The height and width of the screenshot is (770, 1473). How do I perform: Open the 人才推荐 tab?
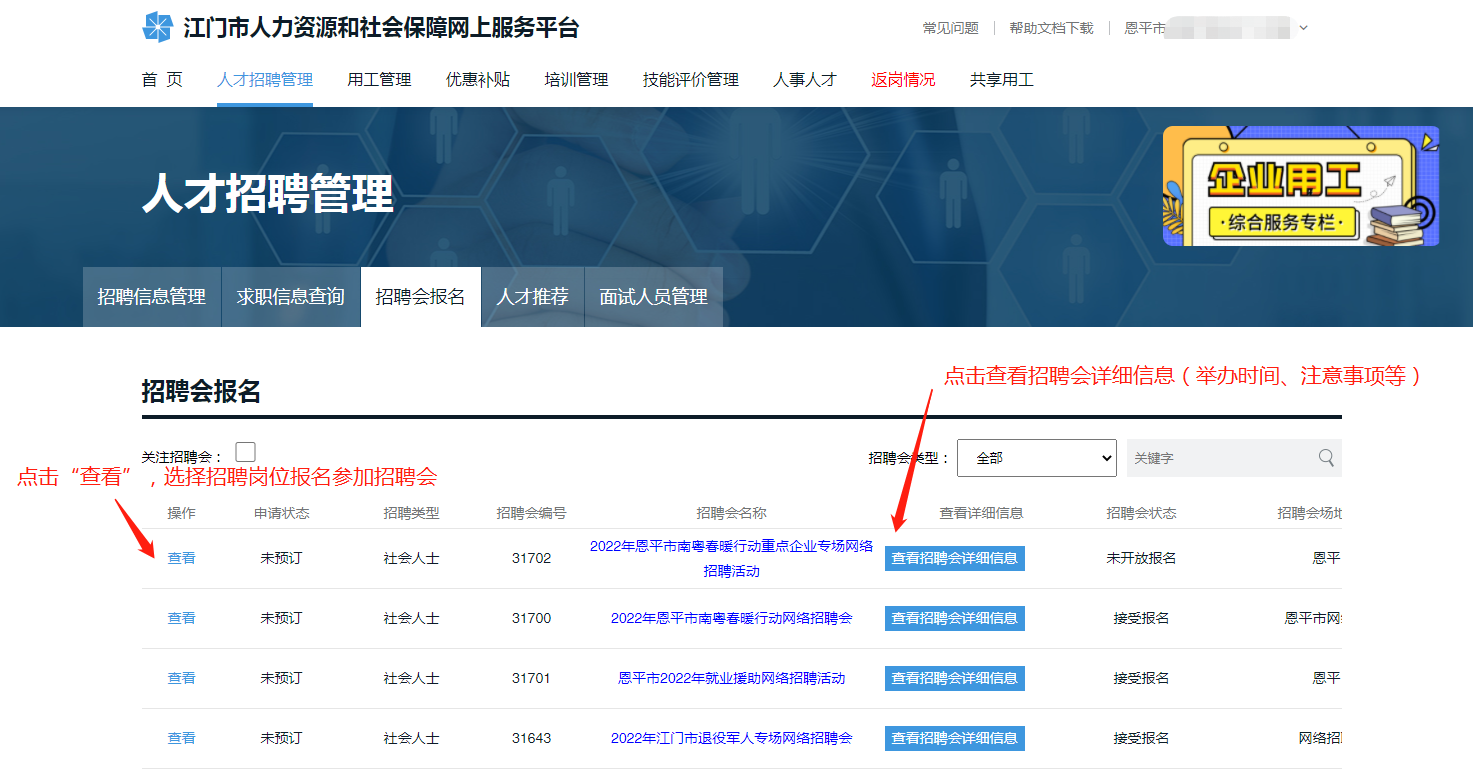(x=532, y=297)
